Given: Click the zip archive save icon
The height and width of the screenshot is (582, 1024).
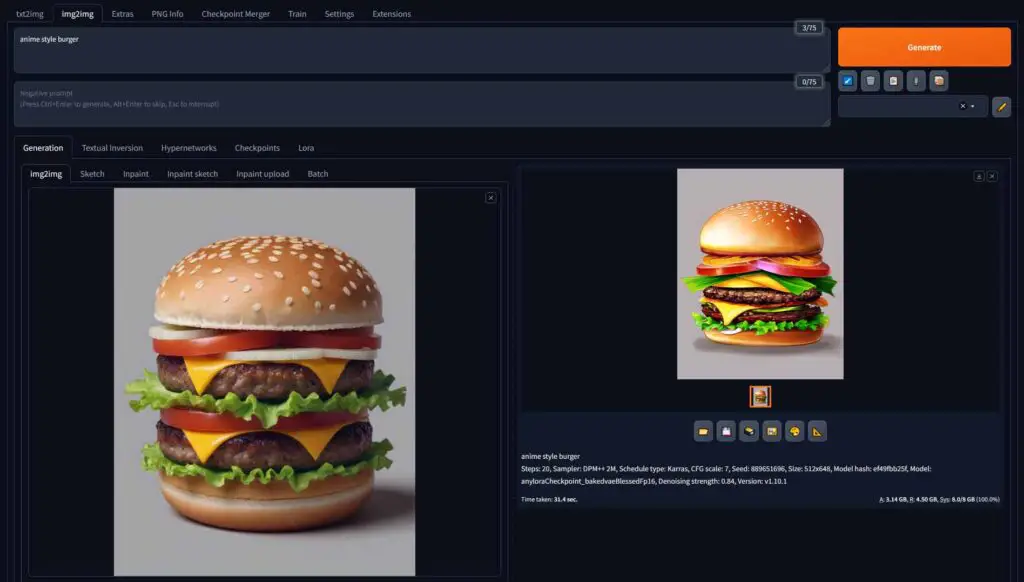Looking at the screenshot, I should point(749,431).
